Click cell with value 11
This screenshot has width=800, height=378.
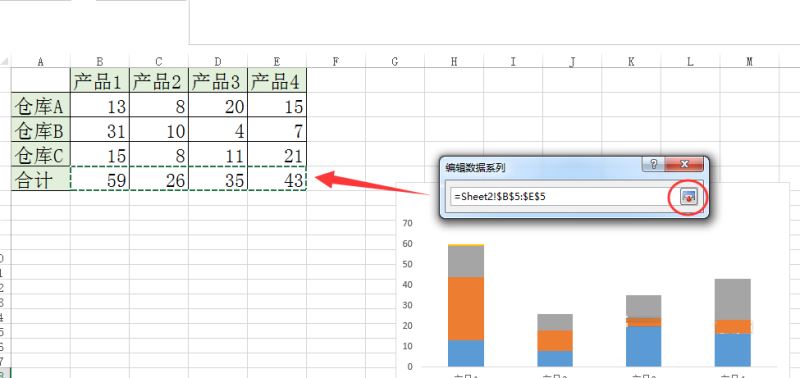(218, 154)
